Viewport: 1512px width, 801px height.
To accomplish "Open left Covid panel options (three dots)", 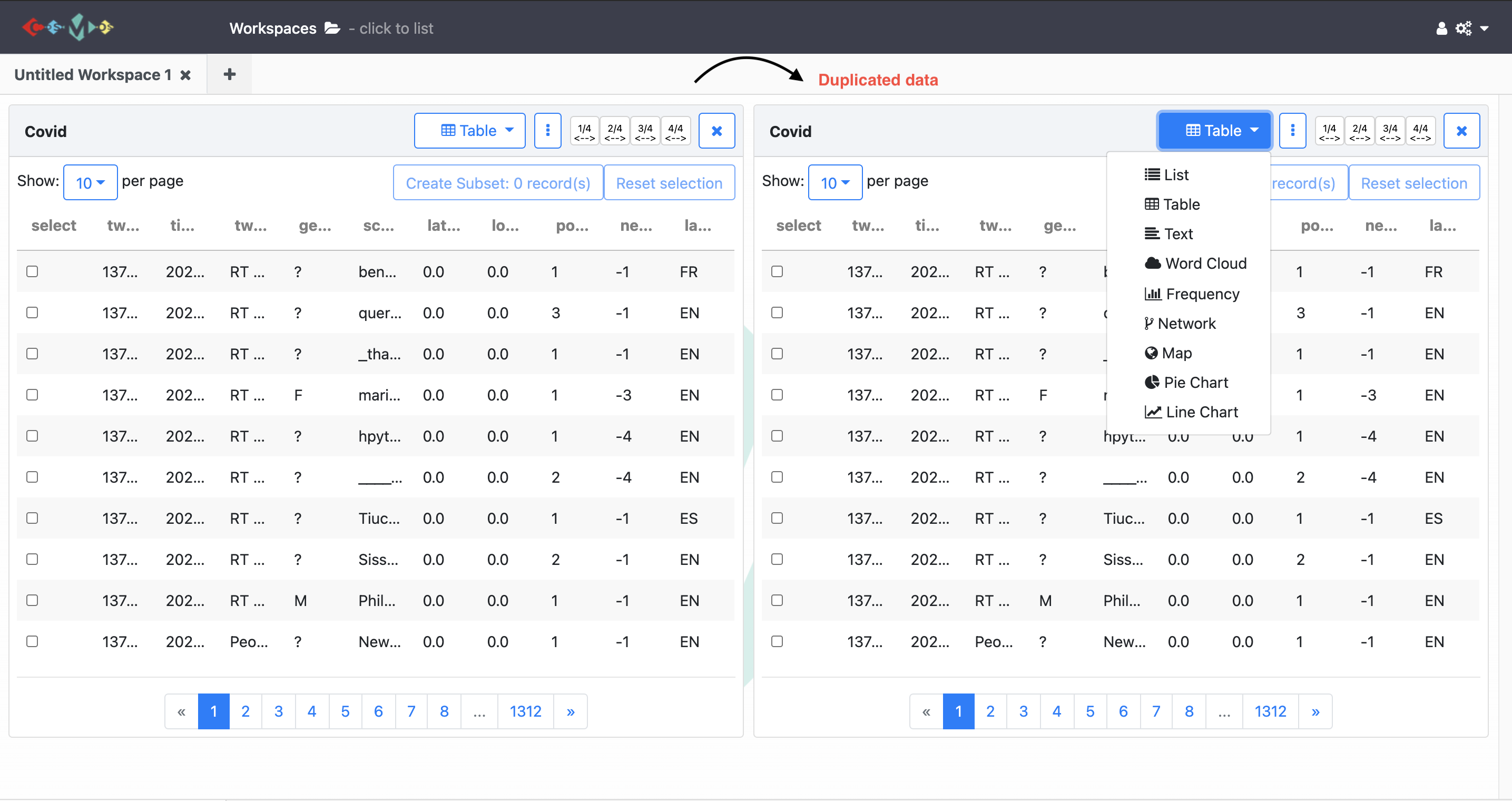I will pyautogui.click(x=547, y=130).
